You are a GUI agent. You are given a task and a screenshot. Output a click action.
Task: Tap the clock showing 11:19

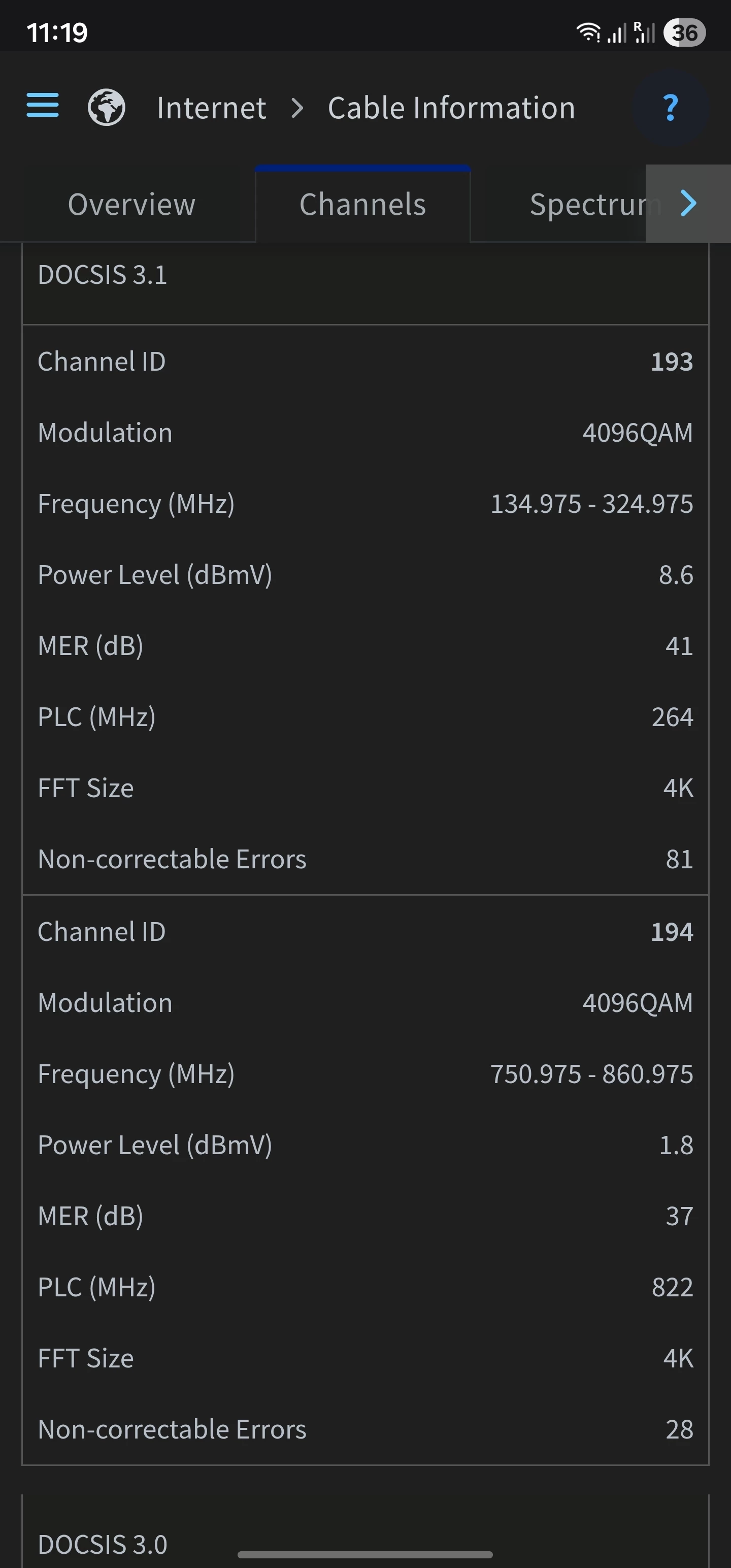pos(57,32)
